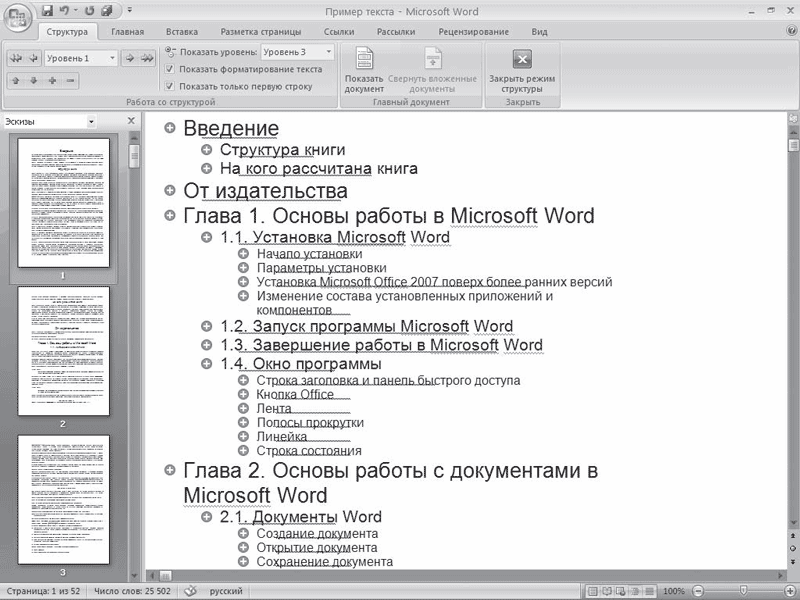The image size is (800, 600).
Task: Select page 1 thumbnail
Action: (63, 203)
